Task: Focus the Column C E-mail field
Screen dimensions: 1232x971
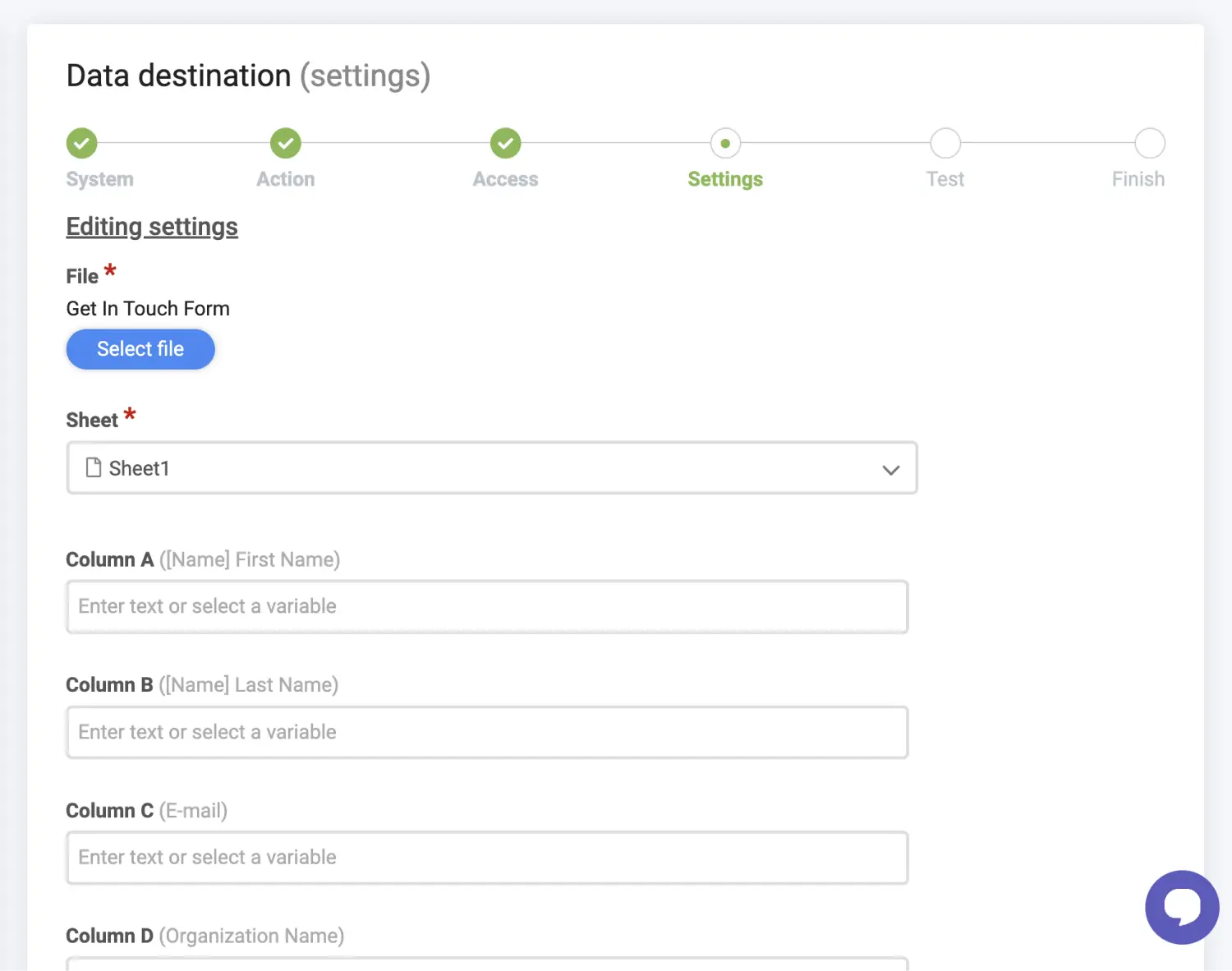Action: (x=487, y=858)
